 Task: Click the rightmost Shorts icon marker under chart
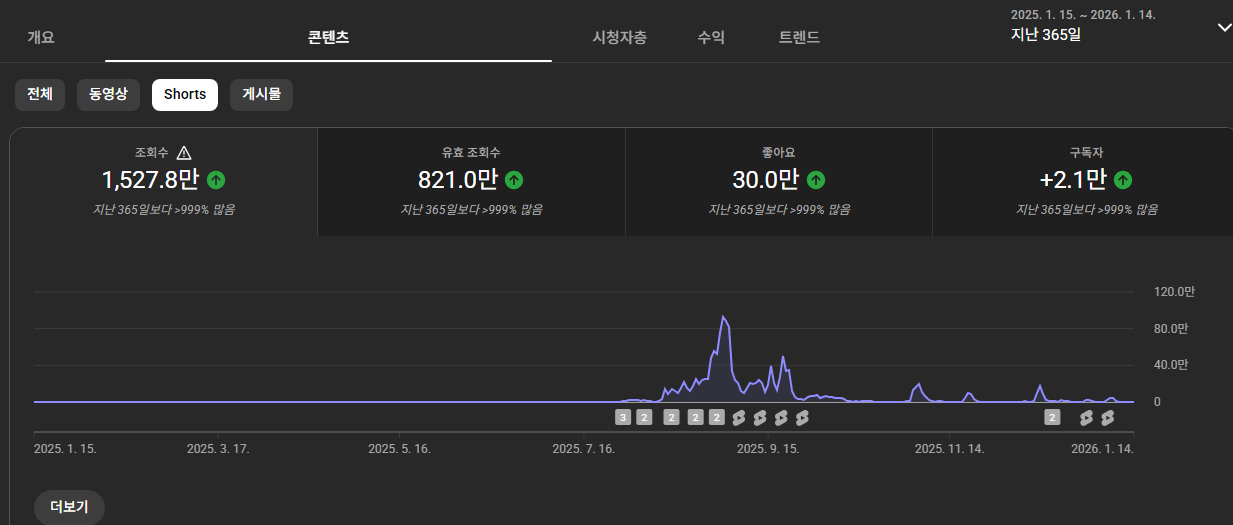tap(1107, 417)
